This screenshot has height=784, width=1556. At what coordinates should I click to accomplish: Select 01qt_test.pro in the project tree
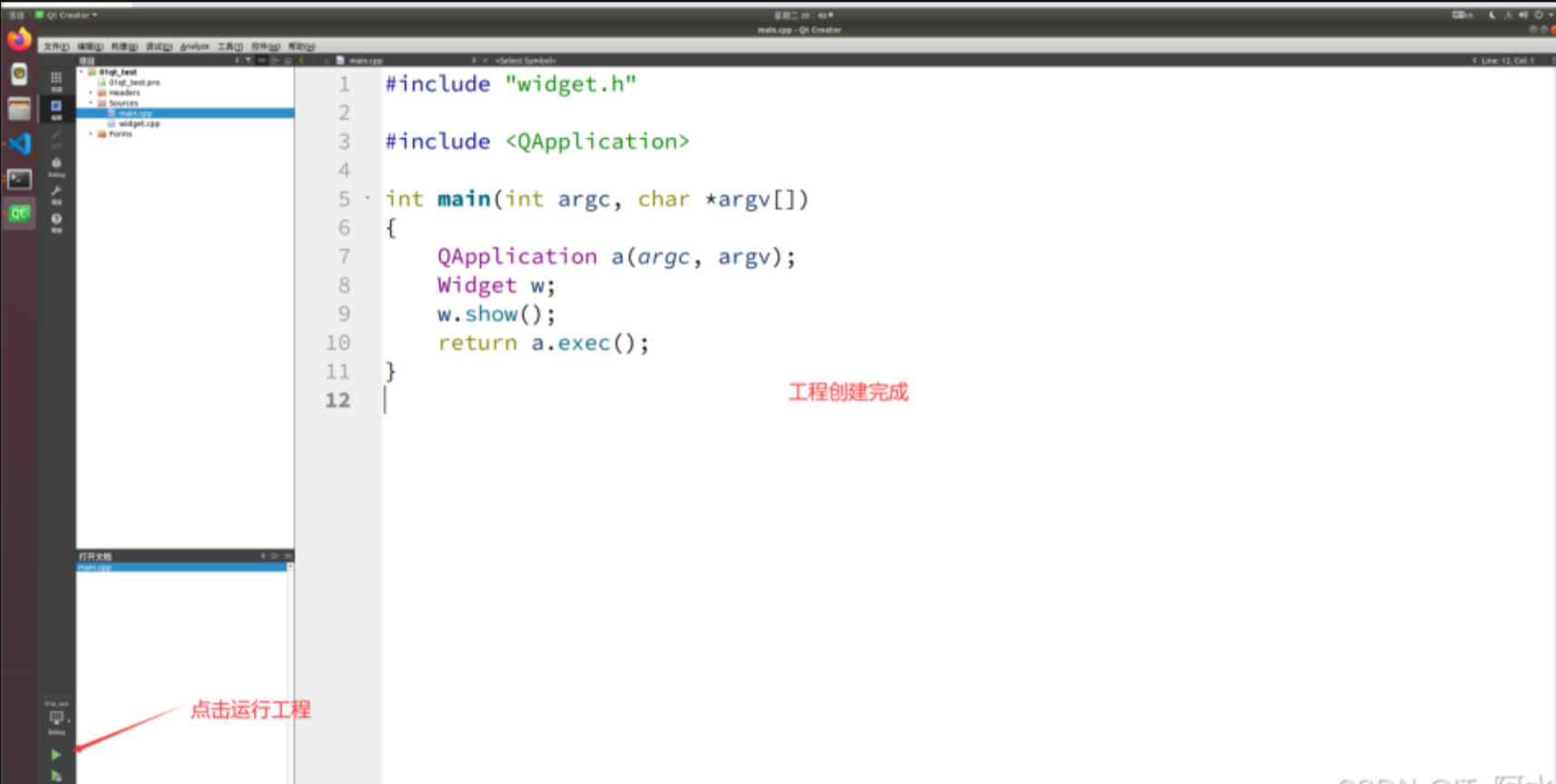click(x=134, y=83)
